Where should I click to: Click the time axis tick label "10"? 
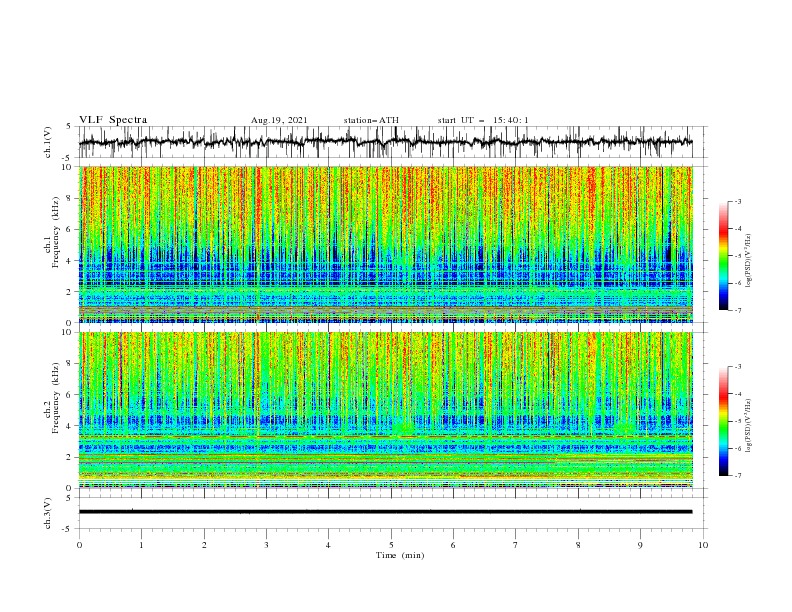[703, 545]
